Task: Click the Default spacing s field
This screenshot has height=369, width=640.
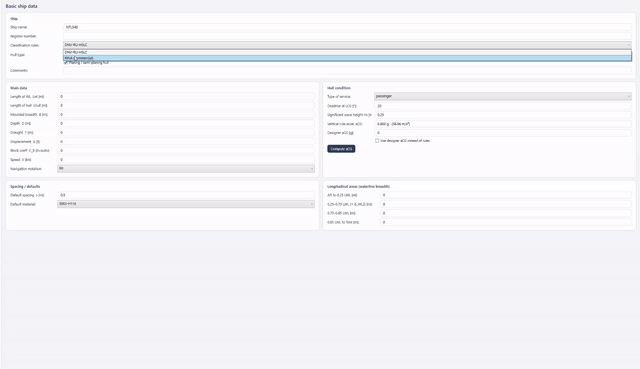Action: point(186,195)
